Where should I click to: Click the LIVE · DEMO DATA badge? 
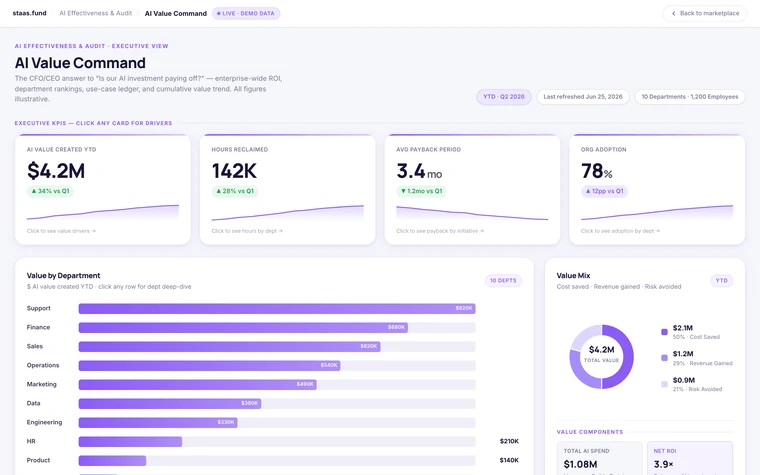246,14
